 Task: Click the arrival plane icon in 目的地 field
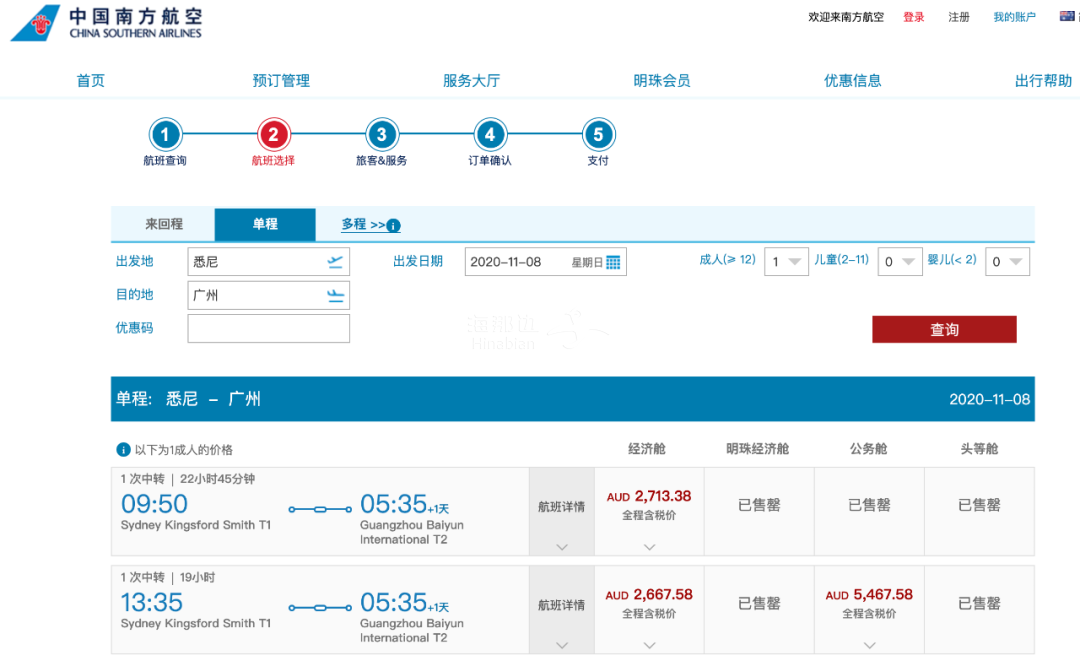335,295
